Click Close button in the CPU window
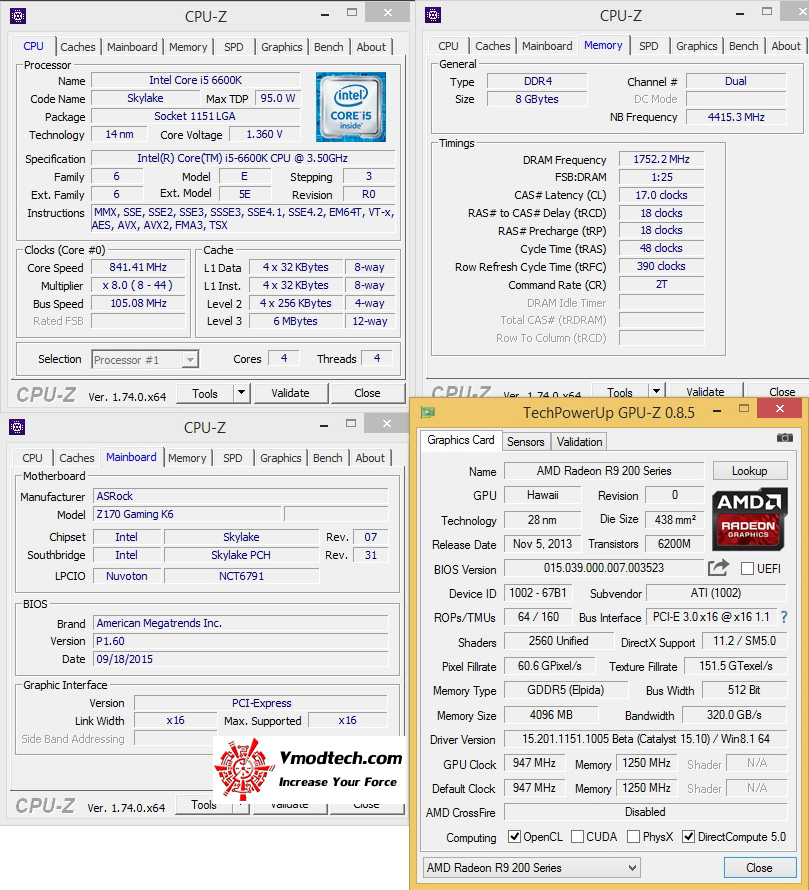 [x=367, y=393]
